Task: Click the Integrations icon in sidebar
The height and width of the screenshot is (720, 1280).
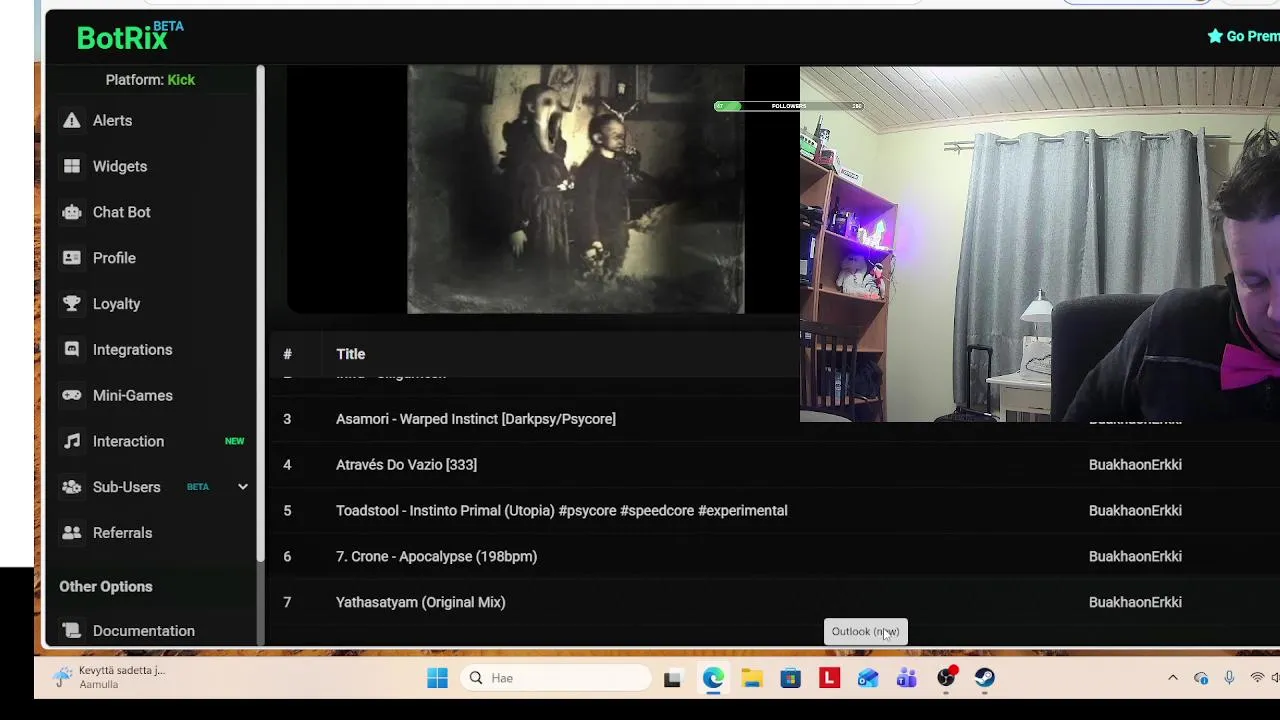Action: [72, 350]
